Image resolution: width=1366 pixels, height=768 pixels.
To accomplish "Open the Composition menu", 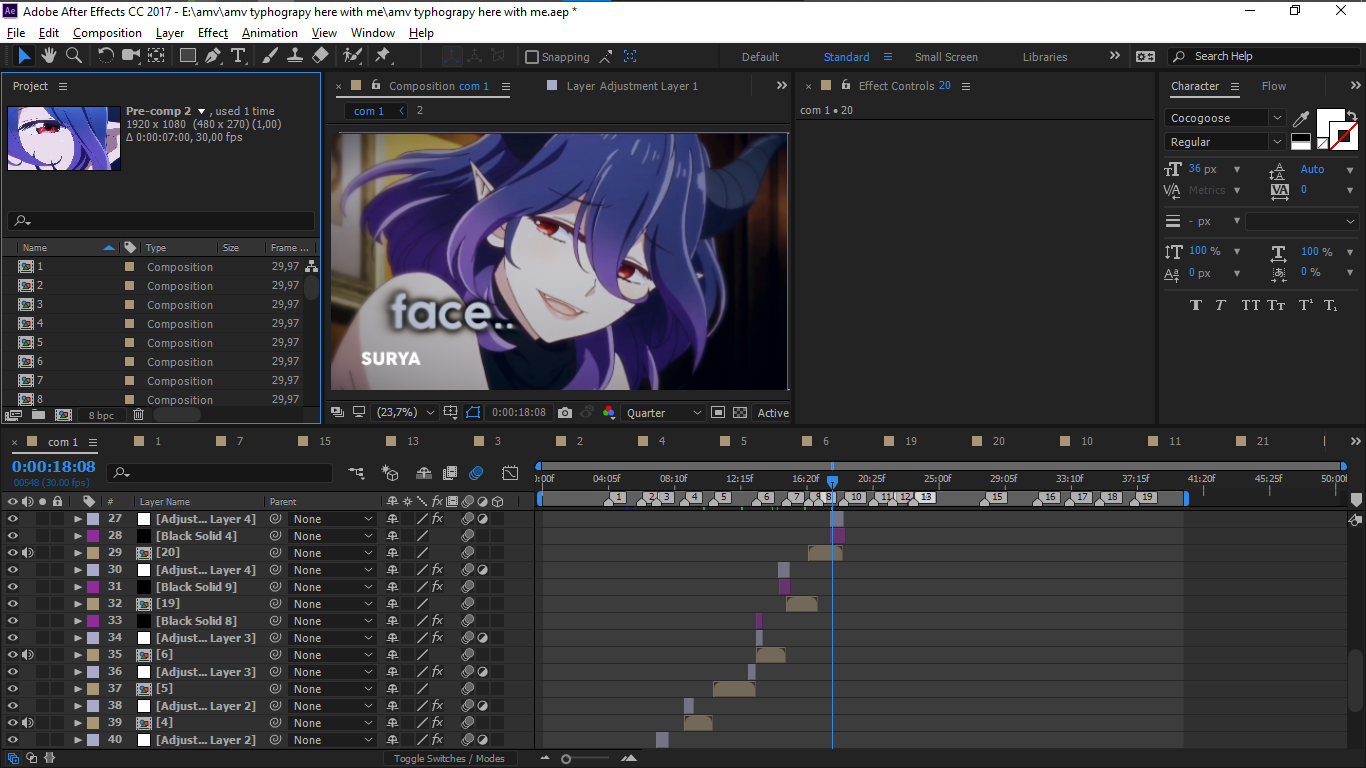I will [107, 33].
